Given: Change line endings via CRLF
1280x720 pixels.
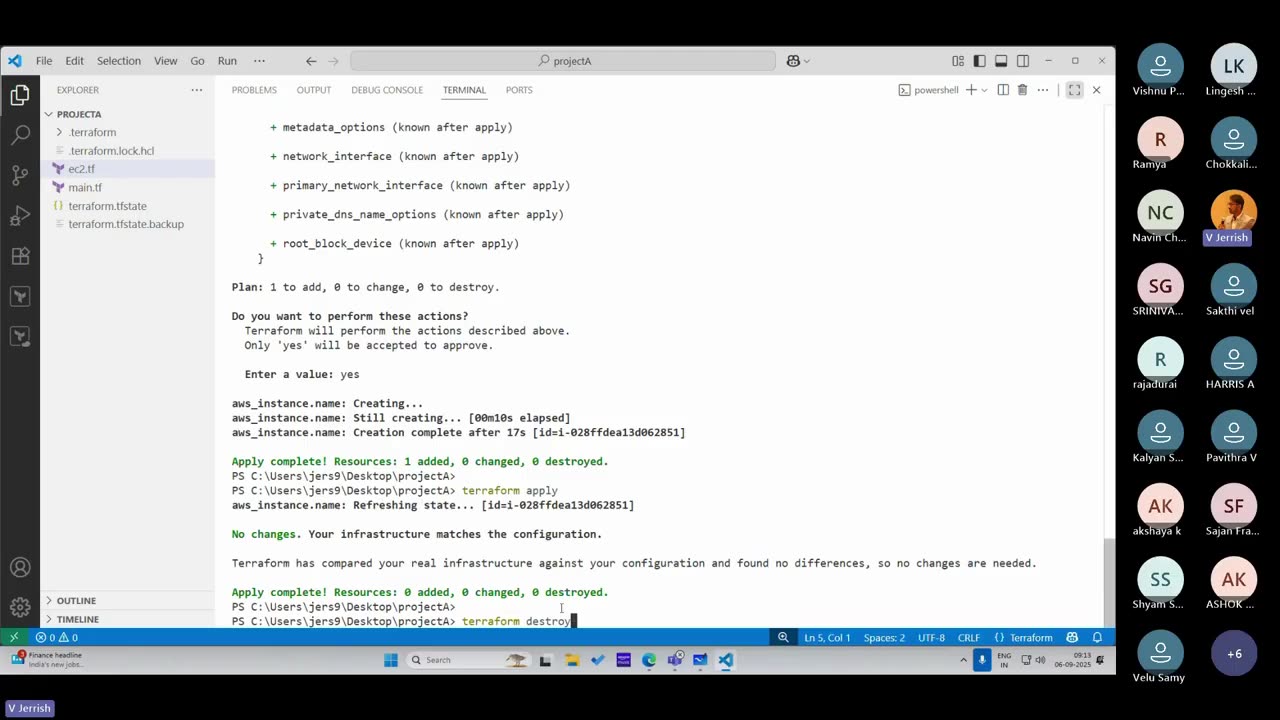Looking at the screenshot, I should (969, 637).
